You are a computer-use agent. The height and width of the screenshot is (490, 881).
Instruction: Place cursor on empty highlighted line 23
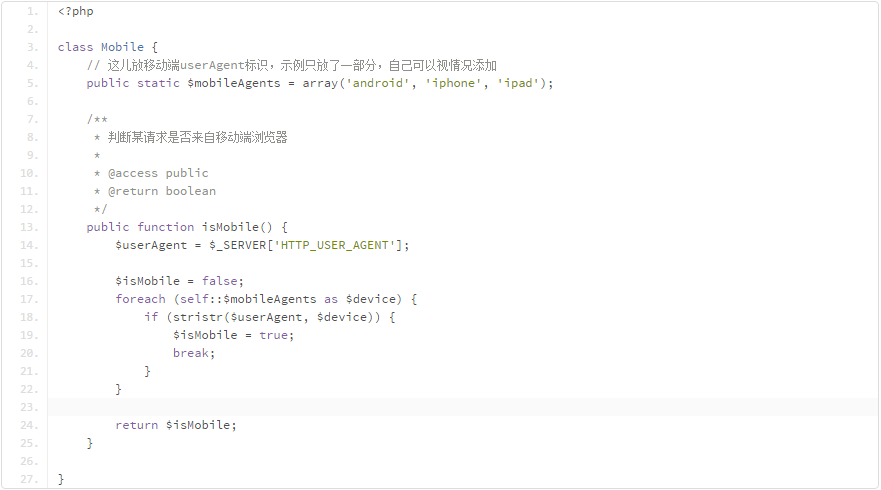pos(400,407)
